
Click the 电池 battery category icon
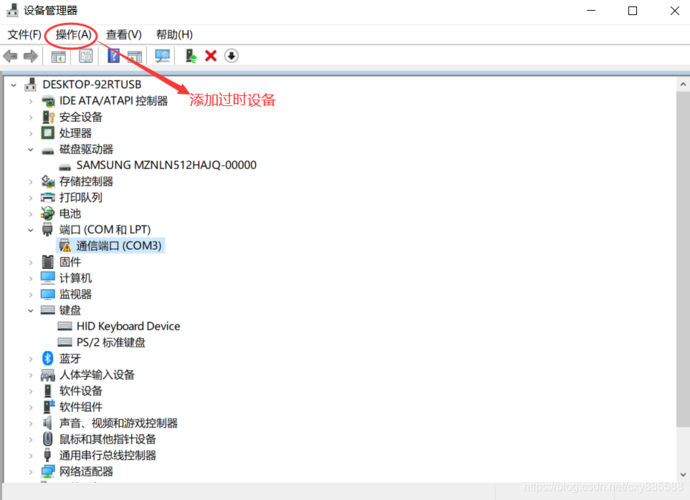47,214
